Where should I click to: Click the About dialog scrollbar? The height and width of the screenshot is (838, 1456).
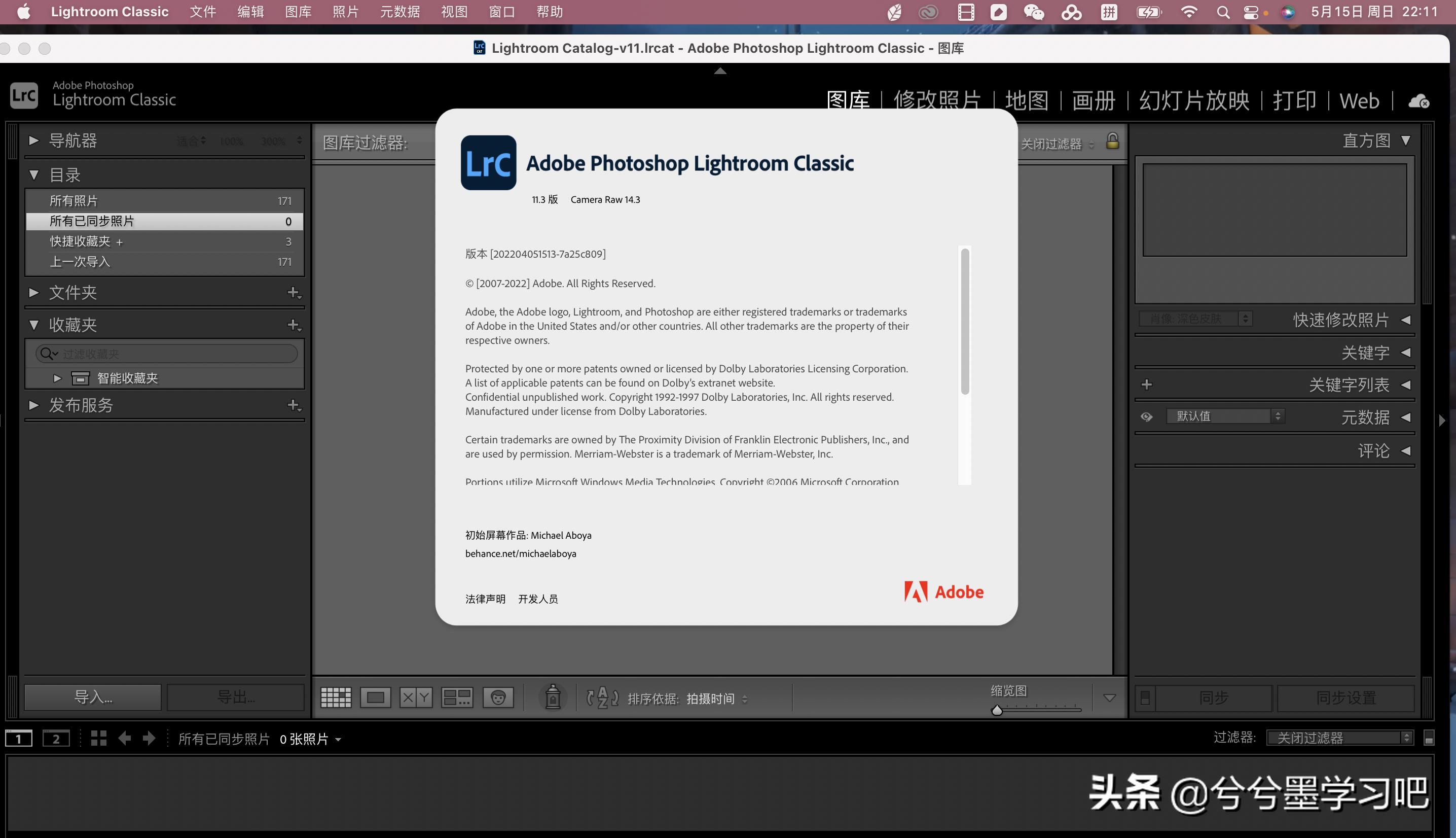click(x=965, y=322)
